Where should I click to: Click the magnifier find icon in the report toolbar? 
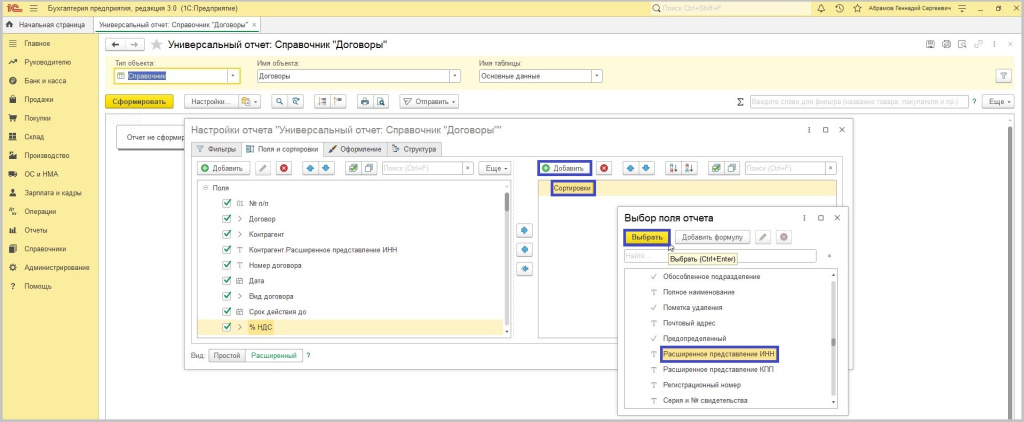tap(277, 101)
